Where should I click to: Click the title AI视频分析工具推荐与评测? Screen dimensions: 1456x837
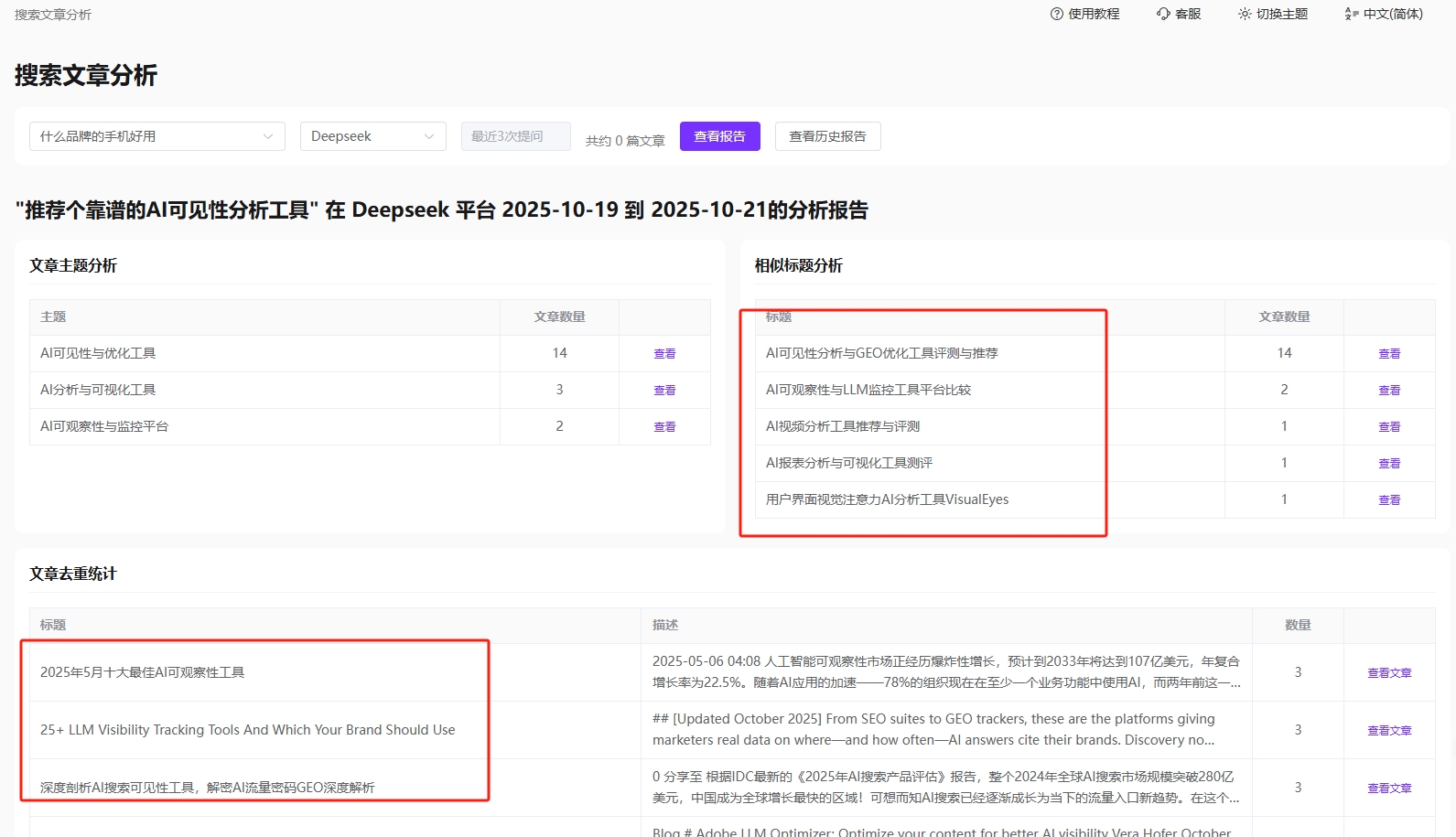coord(843,426)
